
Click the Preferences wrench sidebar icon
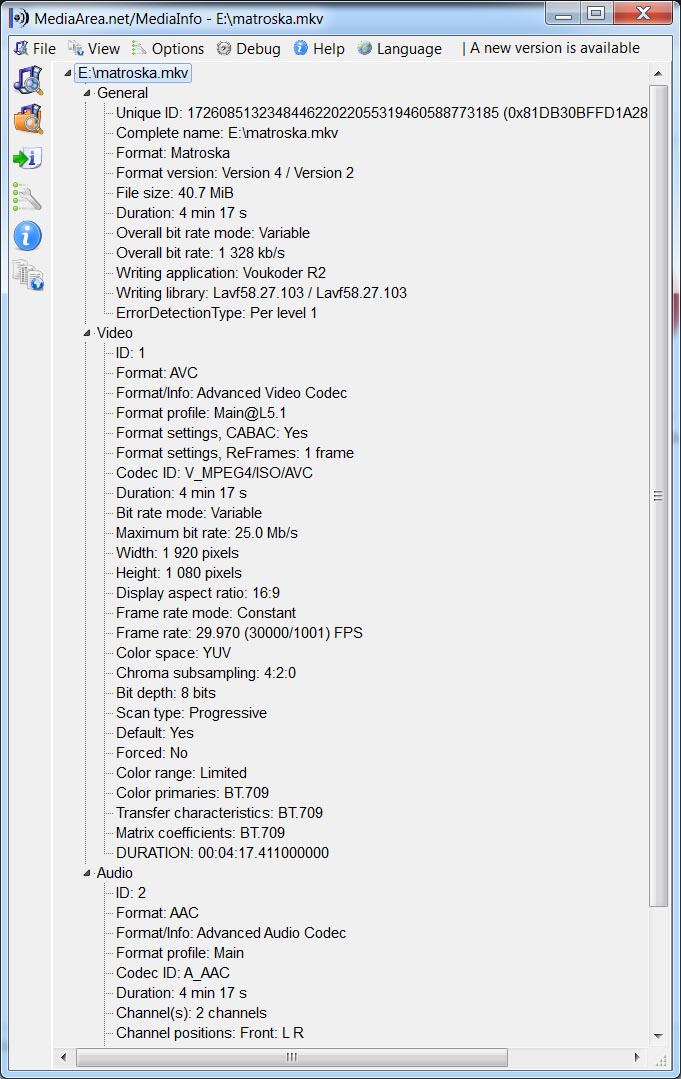[28, 197]
